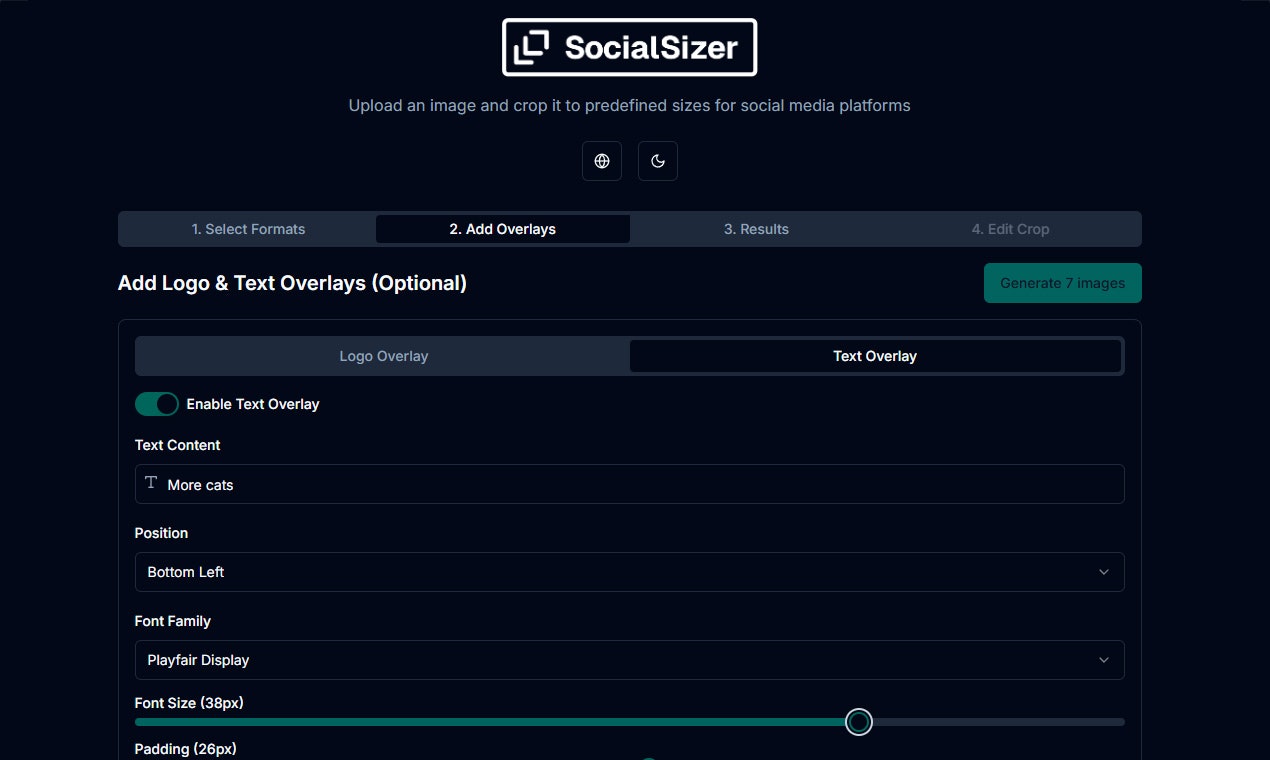Click the SocialSizer logo
Viewport: 1270px width, 760px height.
coord(629,47)
